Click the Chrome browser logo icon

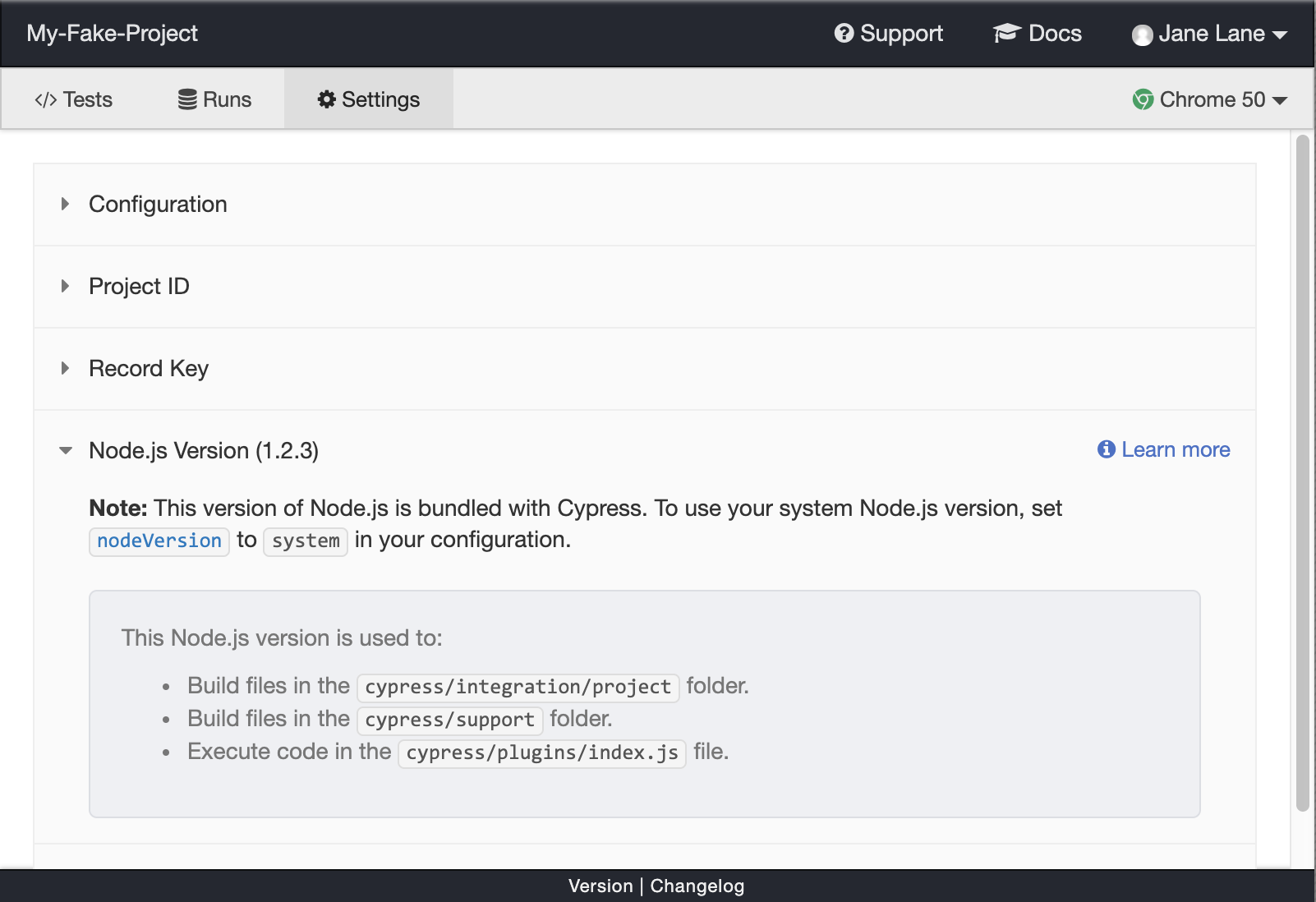[1143, 99]
